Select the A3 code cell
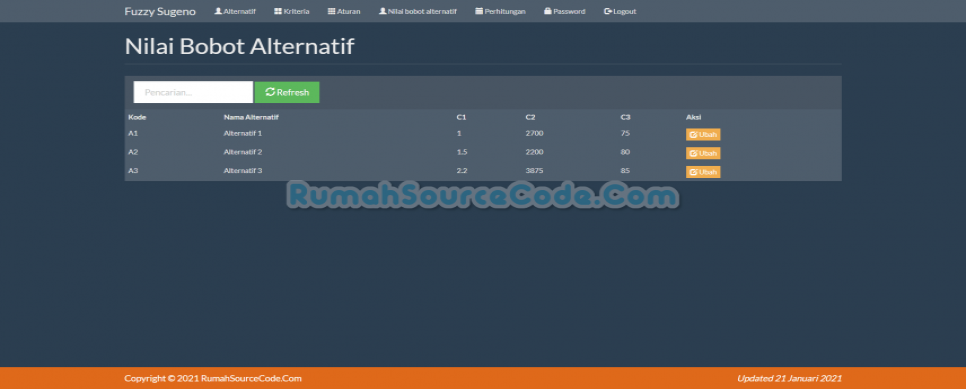Image resolution: width=966 pixels, height=389 pixels. pyautogui.click(x=133, y=171)
